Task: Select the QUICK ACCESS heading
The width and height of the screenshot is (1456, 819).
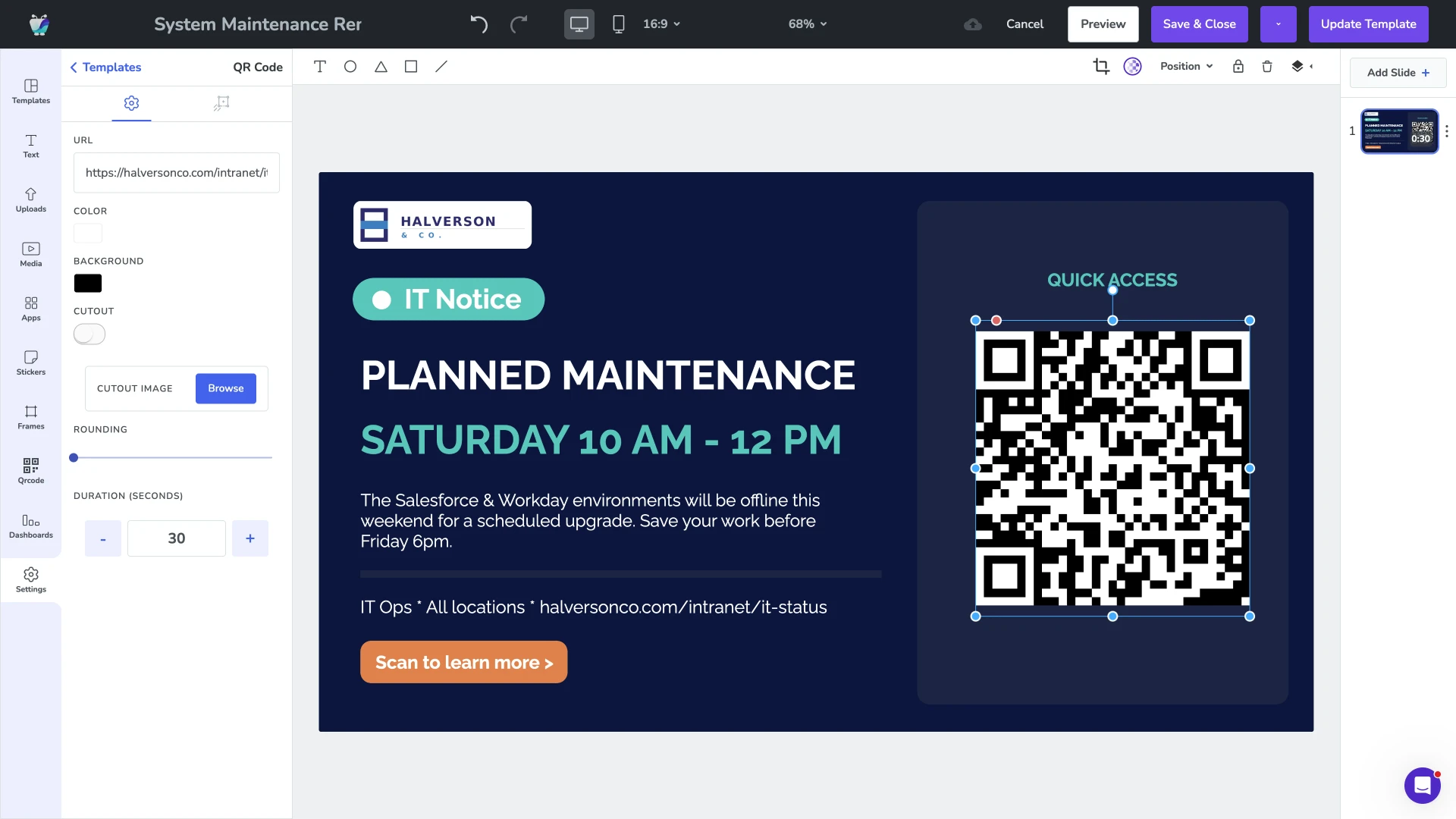Action: [x=1112, y=280]
